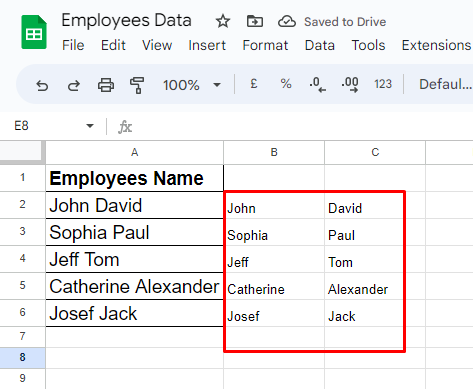Image resolution: width=473 pixels, height=389 pixels.
Task: Select cell containing John David
Action: click(x=134, y=205)
